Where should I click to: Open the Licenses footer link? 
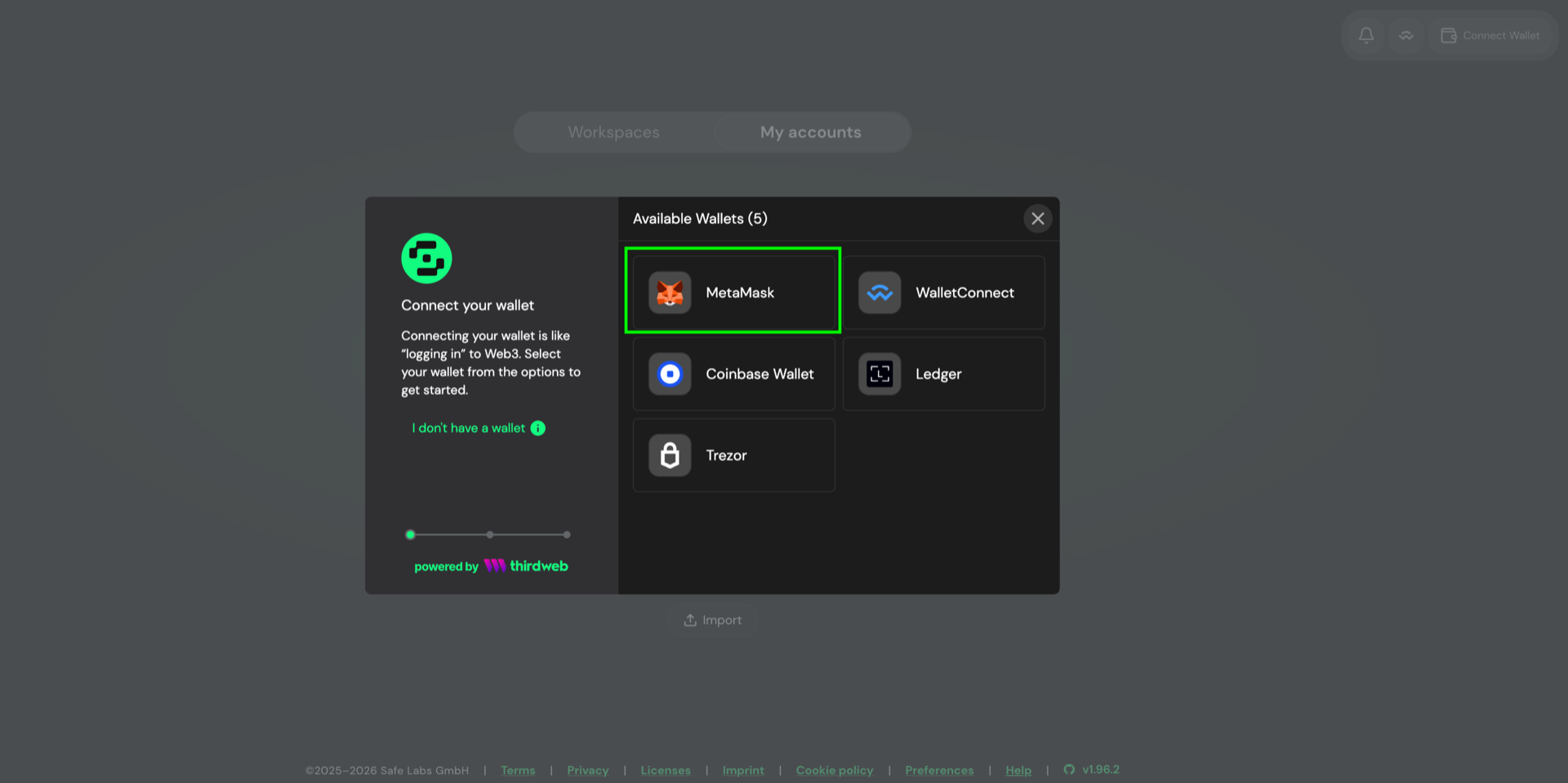[x=666, y=770]
